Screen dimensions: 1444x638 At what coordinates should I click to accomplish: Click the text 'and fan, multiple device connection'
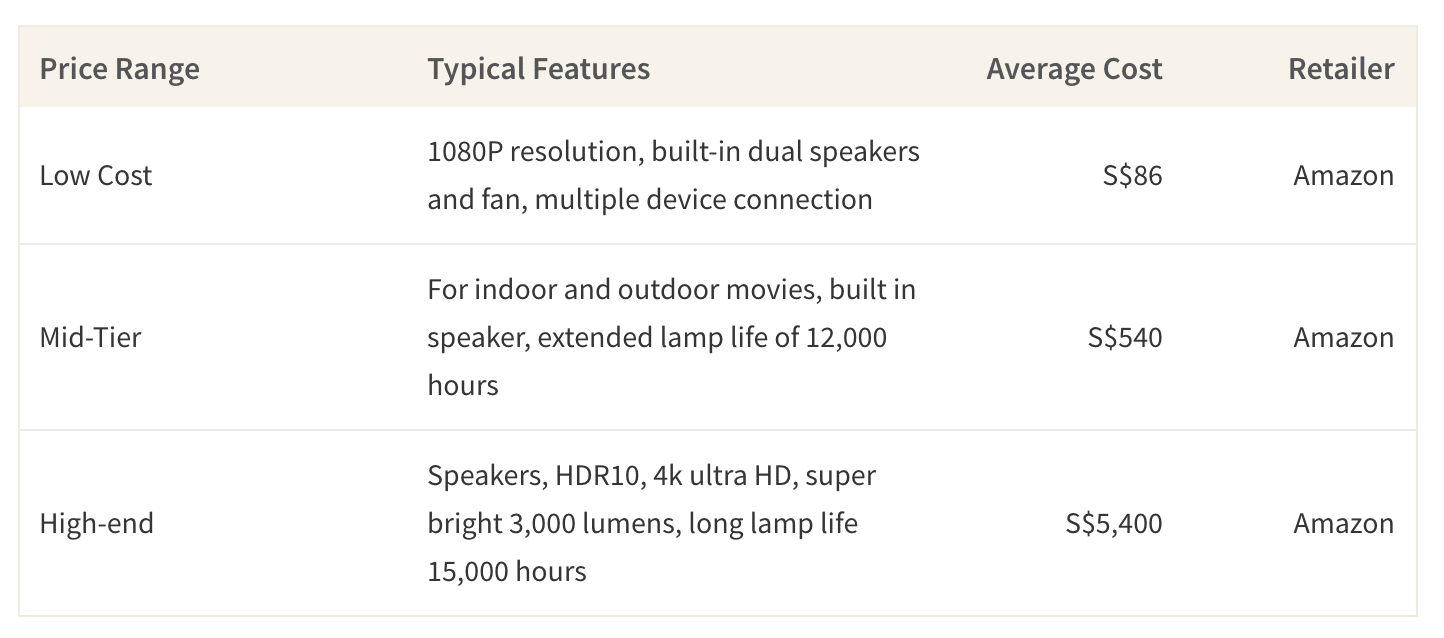point(650,199)
